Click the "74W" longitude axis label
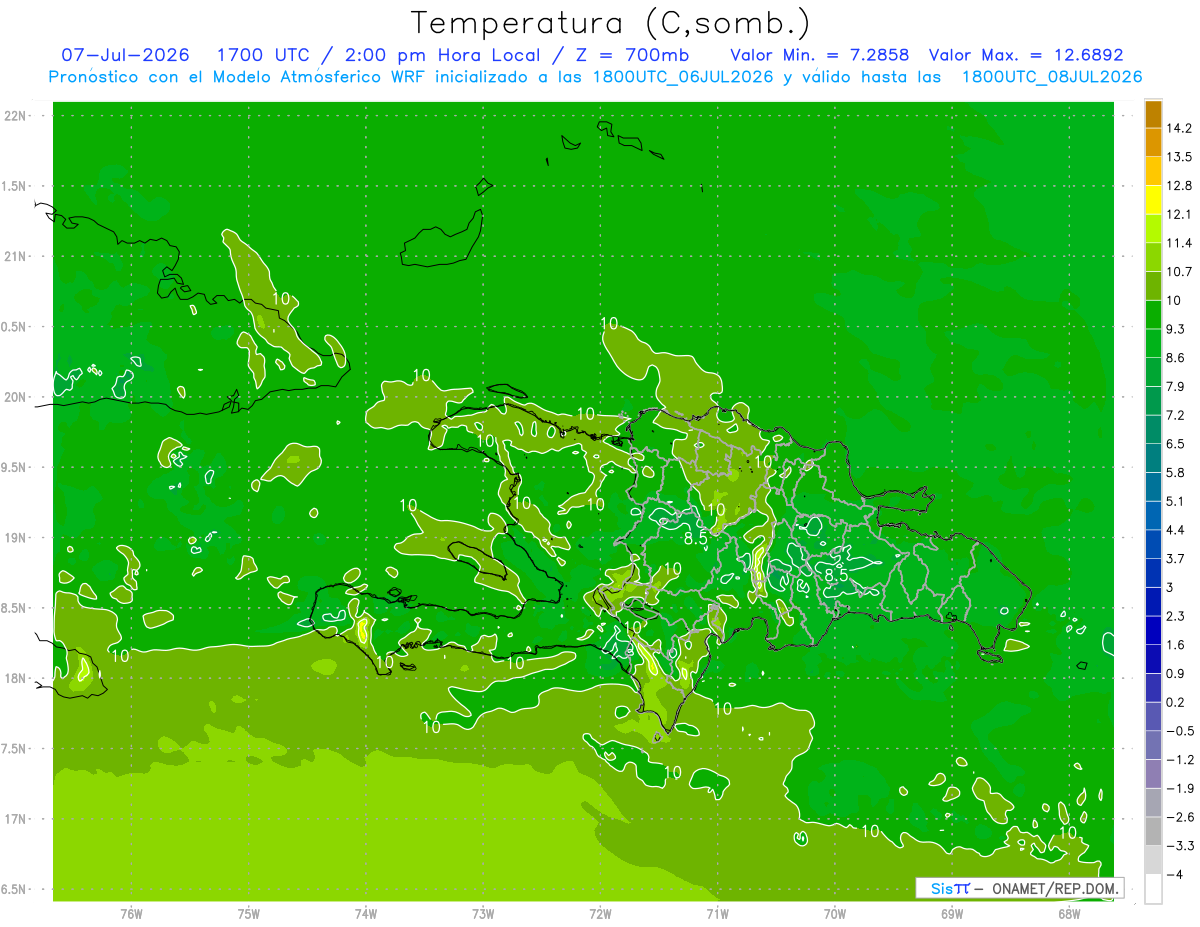This screenshot has width=1200, height=927. [366, 914]
